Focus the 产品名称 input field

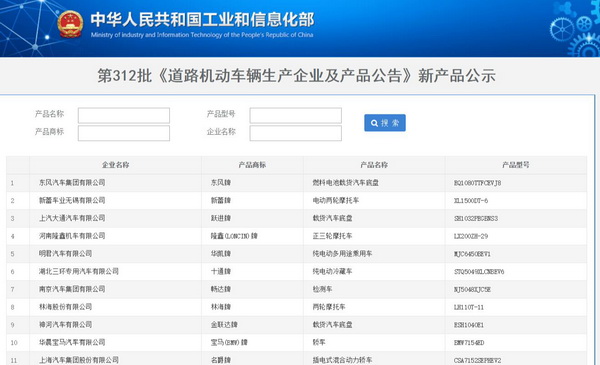(124, 115)
